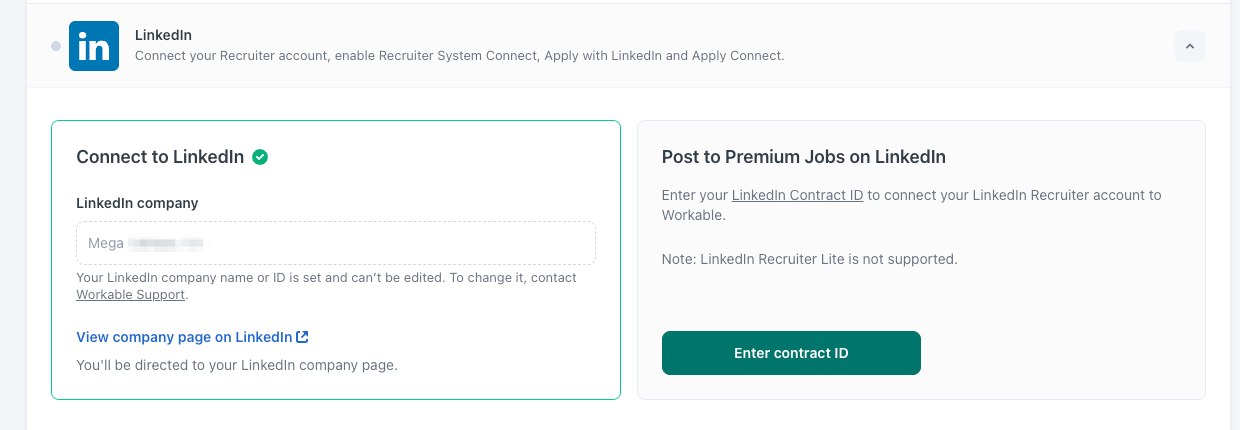Viewport: 1240px width, 430px height.
Task: Click the blurred part of company name
Action: (x=172, y=243)
